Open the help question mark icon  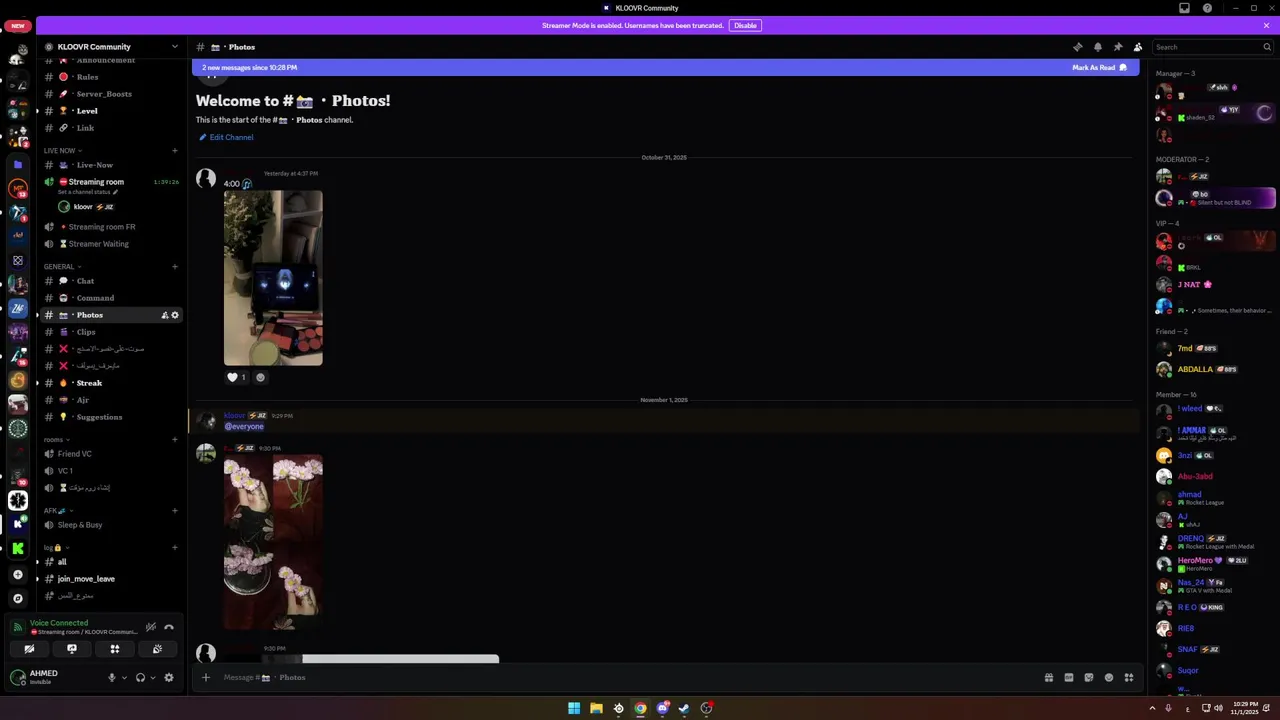pos(1208,8)
